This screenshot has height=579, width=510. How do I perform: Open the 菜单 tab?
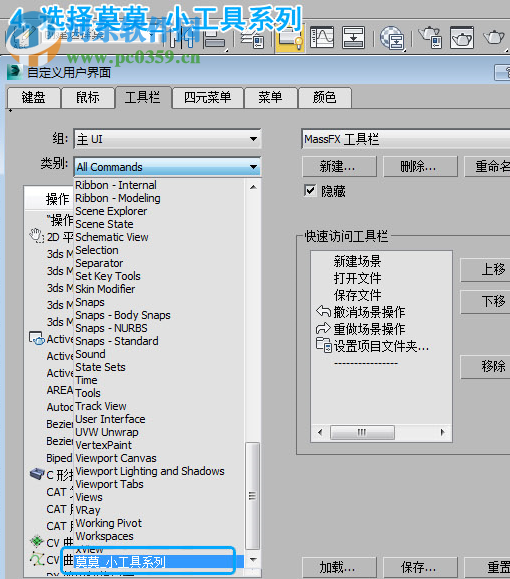point(270,98)
